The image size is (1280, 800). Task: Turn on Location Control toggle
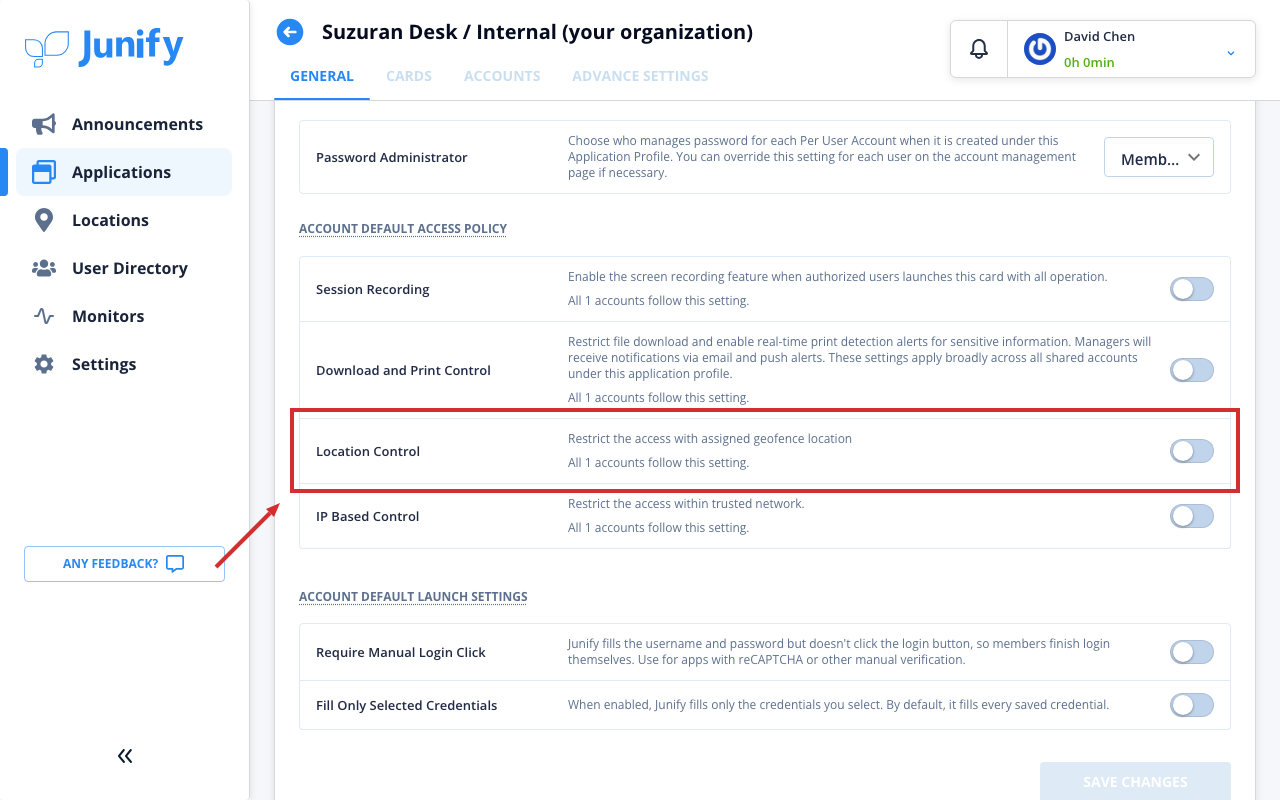[1192, 451]
